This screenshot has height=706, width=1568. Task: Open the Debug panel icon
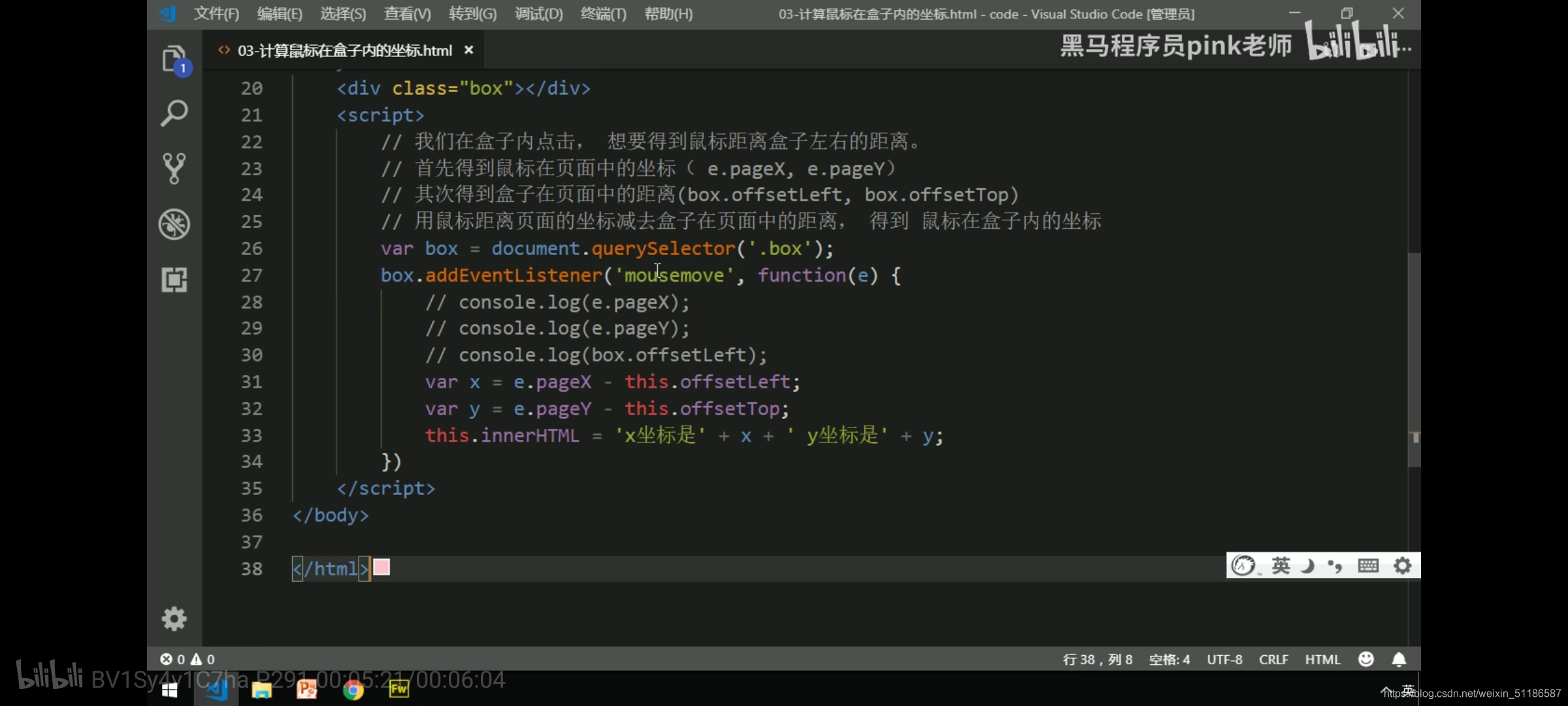(x=174, y=224)
